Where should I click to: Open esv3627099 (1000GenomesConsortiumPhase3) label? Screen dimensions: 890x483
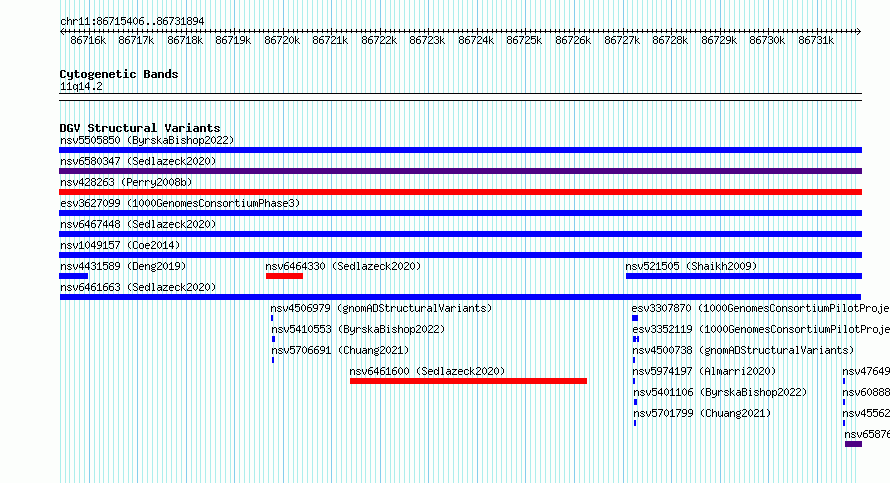[180, 203]
